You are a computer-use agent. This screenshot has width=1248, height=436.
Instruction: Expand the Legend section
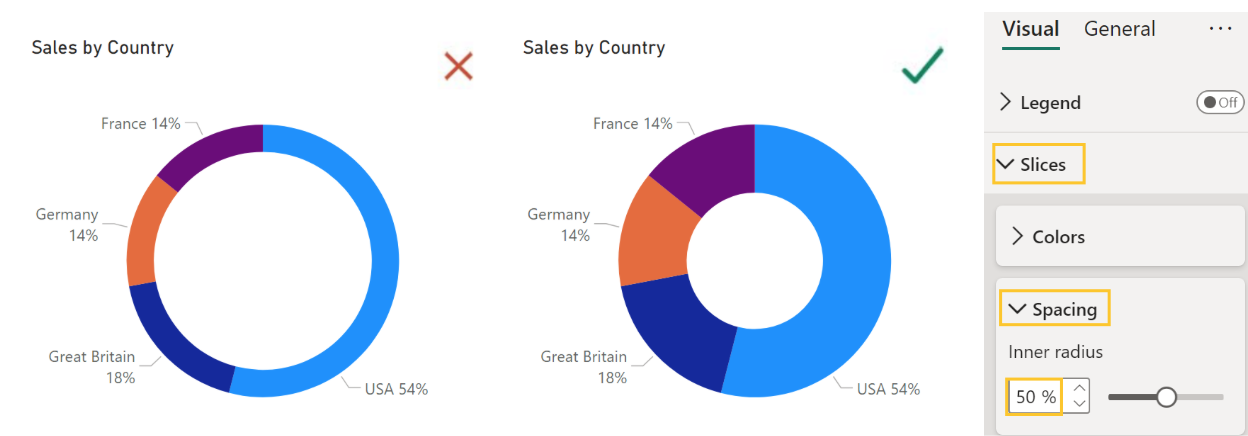click(x=1041, y=102)
